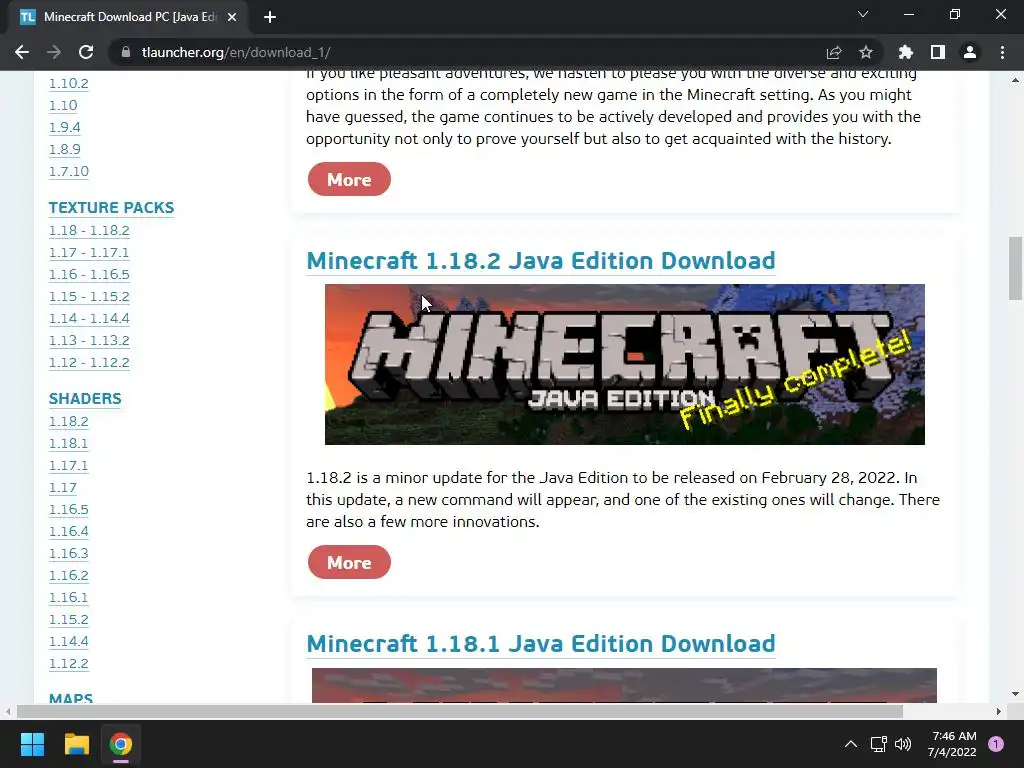Open shaders 1.14.4 link
This screenshot has height=768, width=1024.
[x=69, y=641]
